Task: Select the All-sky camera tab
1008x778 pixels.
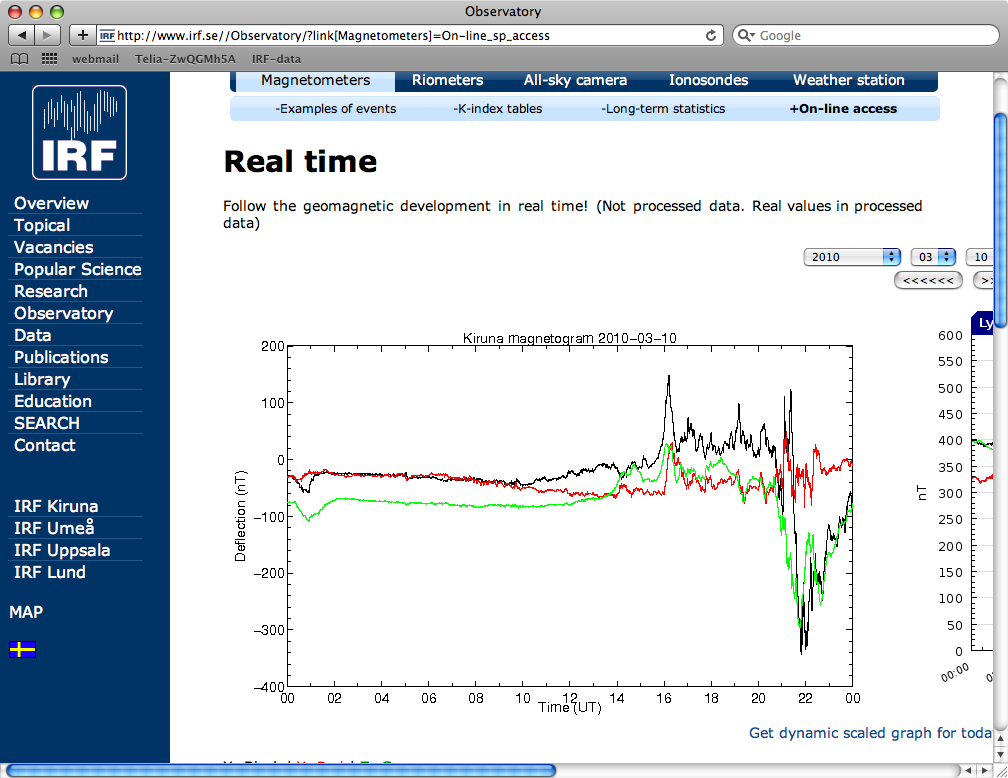Action: [x=575, y=80]
